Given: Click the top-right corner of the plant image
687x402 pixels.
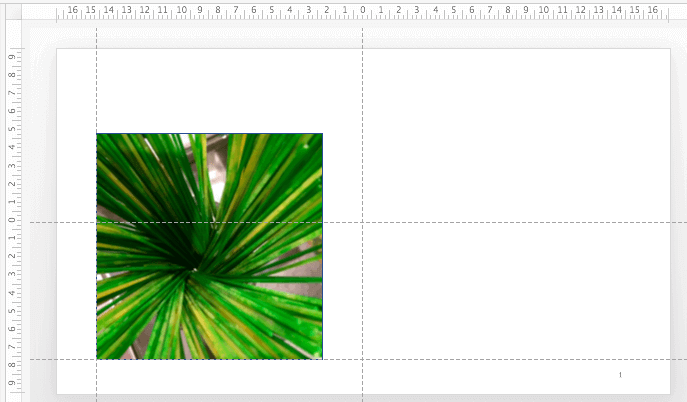Looking at the screenshot, I should [x=322, y=134].
